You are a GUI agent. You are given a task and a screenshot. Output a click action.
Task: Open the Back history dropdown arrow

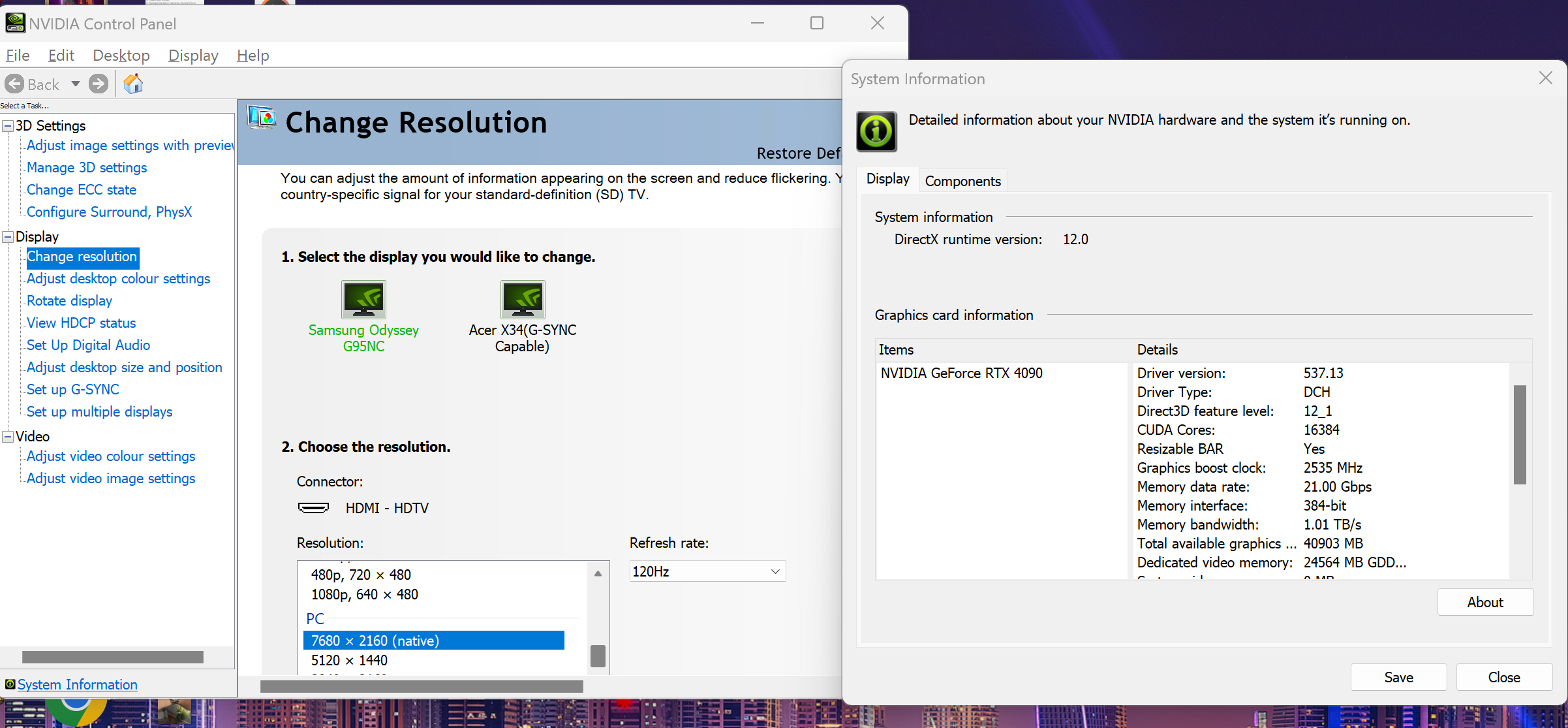click(76, 84)
